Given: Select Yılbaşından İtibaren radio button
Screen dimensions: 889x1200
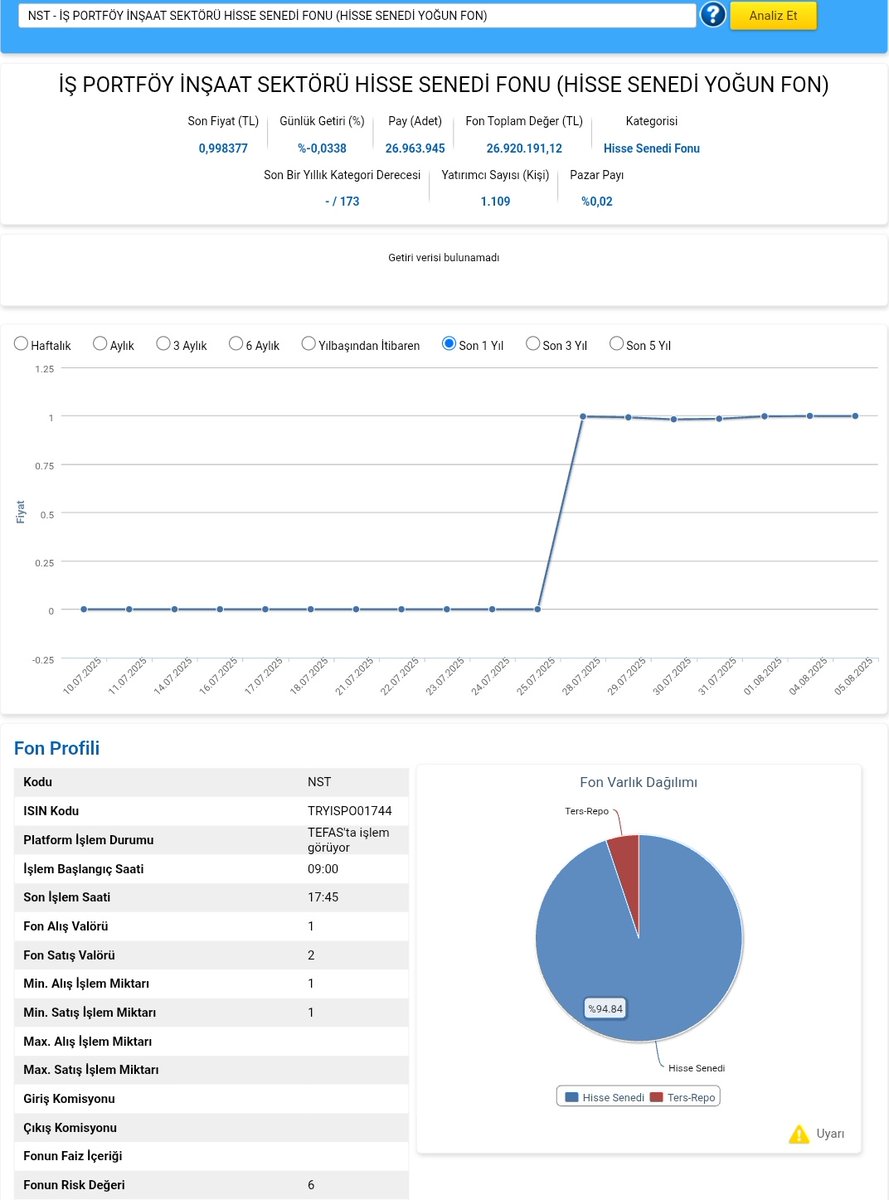Looking at the screenshot, I should pyautogui.click(x=308, y=344).
